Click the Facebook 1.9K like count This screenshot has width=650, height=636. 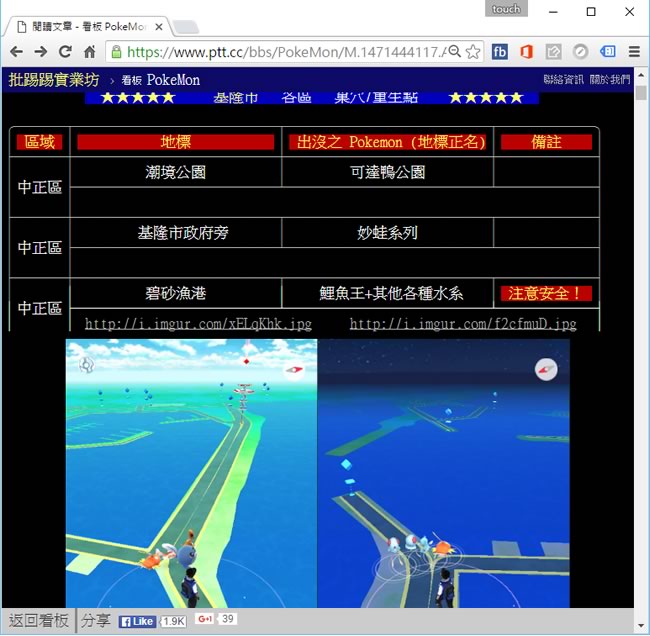point(173,621)
